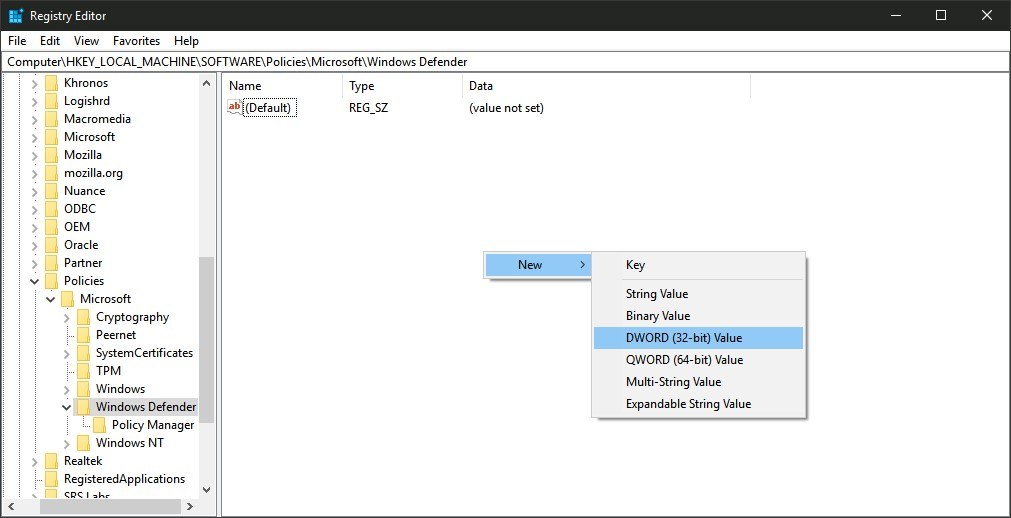The width and height of the screenshot is (1011, 518).
Task: Click the registry path address bar
Action: [505, 62]
